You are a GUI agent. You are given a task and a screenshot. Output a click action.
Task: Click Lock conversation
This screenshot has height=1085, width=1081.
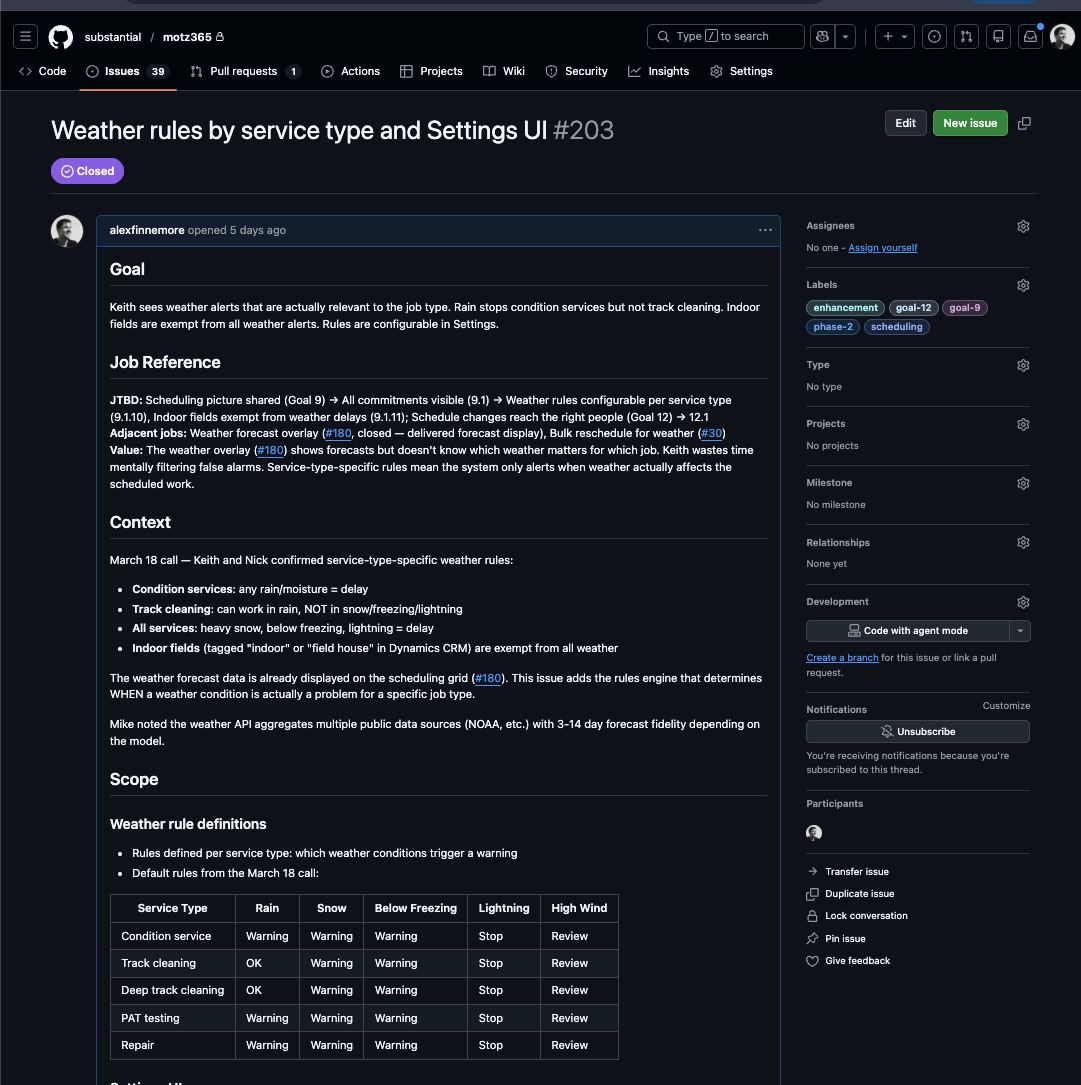[857, 915]
